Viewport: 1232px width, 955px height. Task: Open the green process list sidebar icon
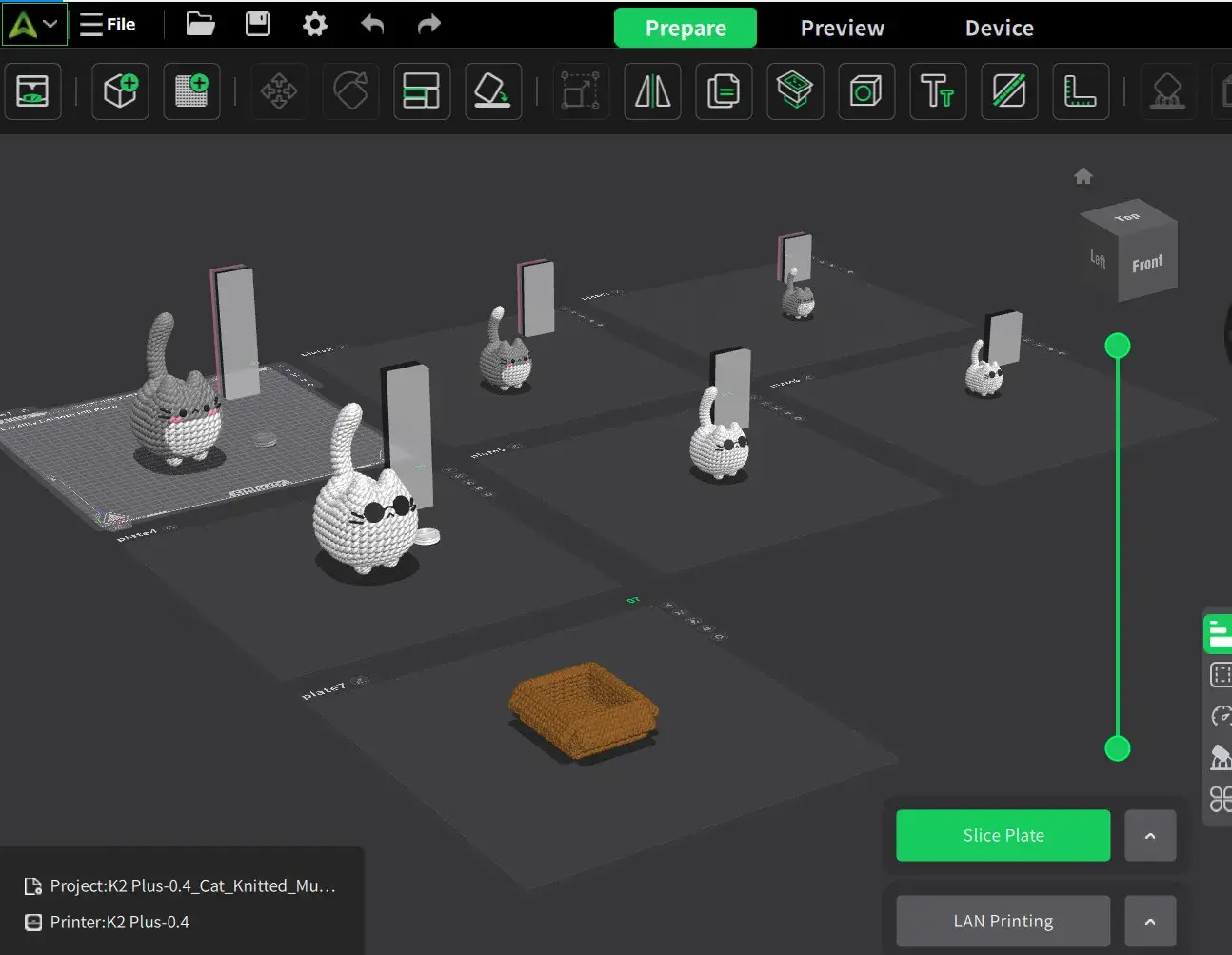1220,634
